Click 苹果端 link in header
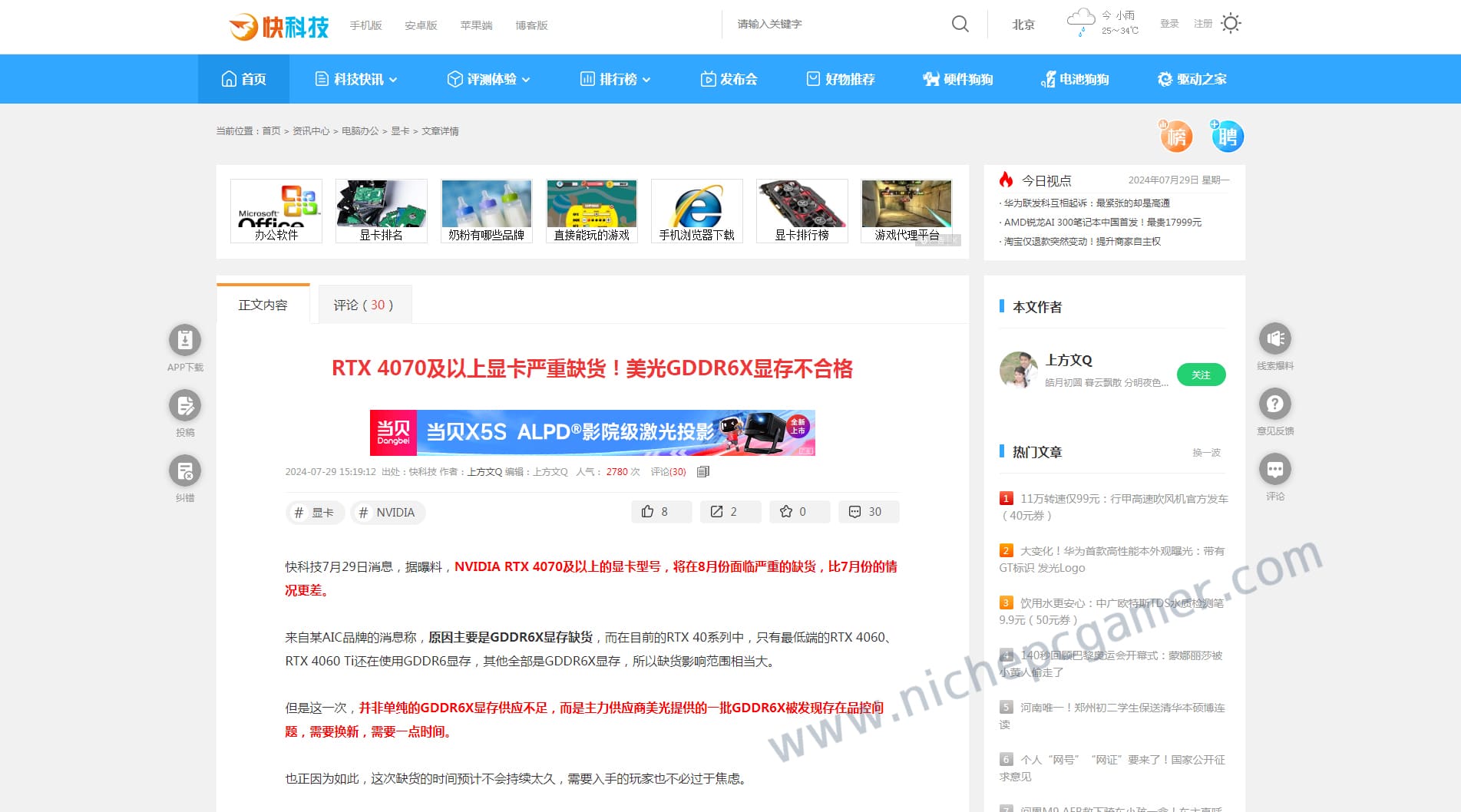 click(x=477, y=25)
